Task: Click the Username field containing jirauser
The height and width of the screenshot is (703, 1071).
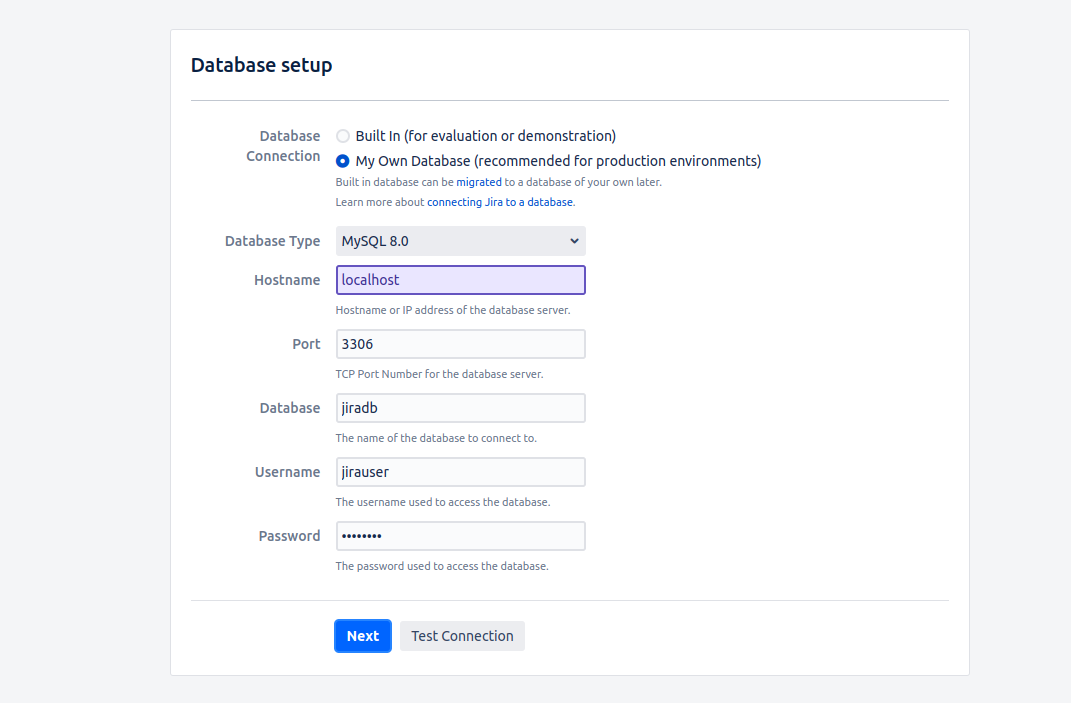Action: pos(460,472)
